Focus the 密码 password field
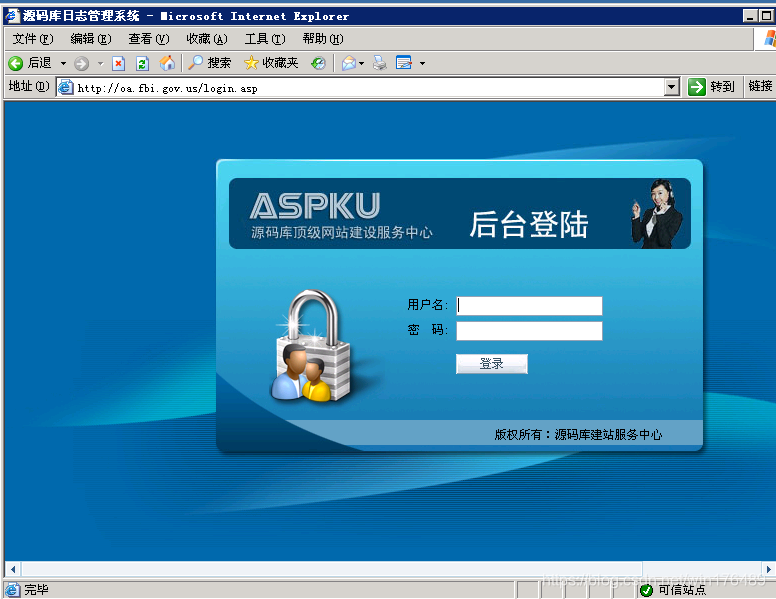776x599 pixels. [x=529, y=331]
